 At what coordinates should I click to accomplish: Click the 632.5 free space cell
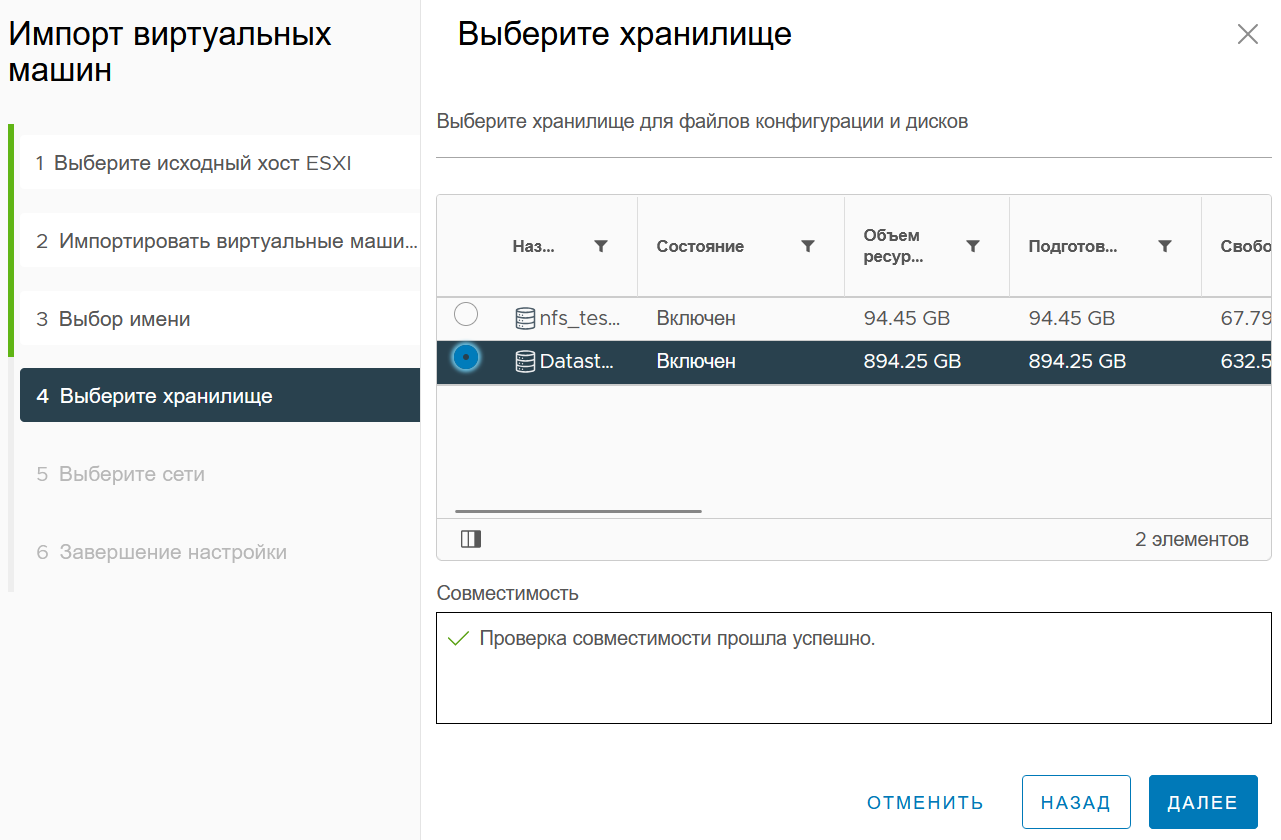click(1246, 362)
